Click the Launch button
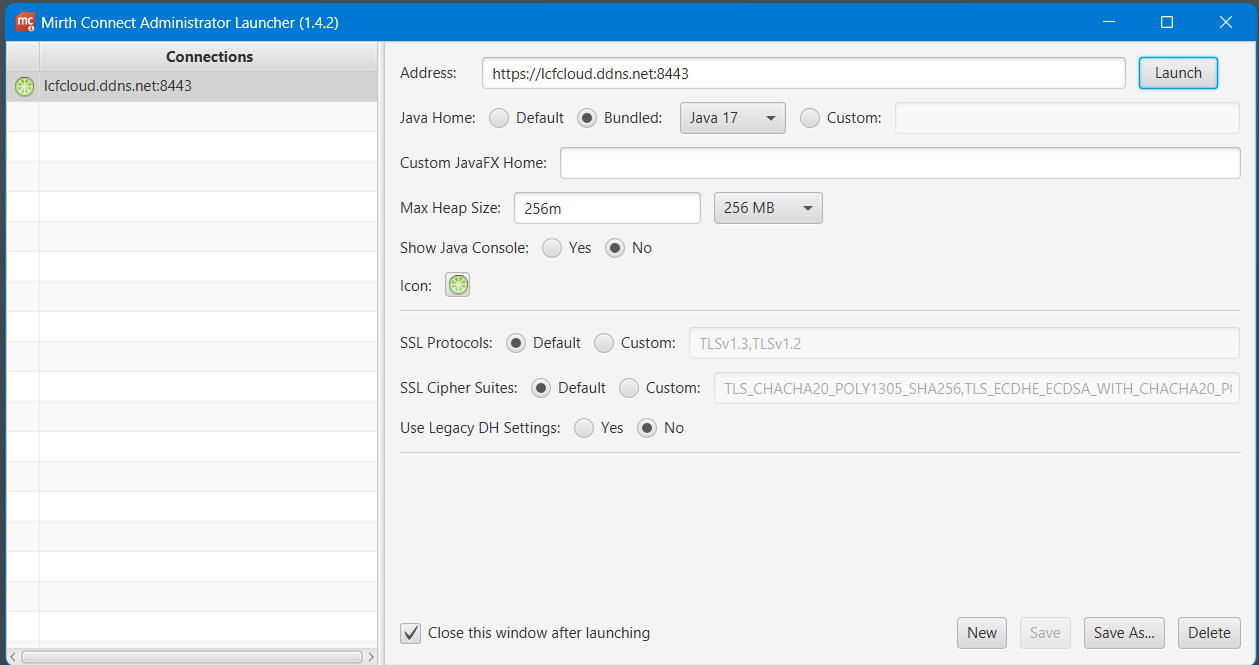Screen dimensions: 1259x665 coord(1178,73)
